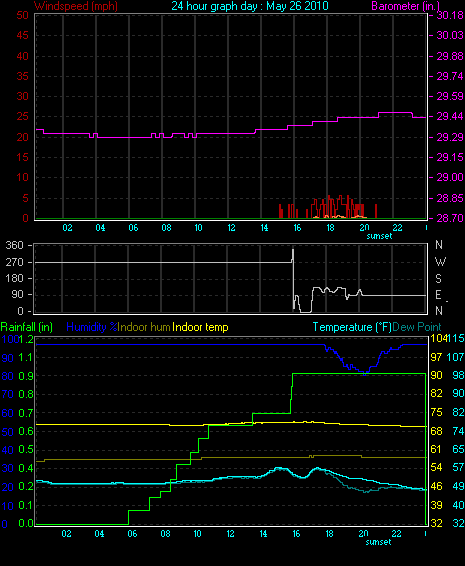The image size is (465, 566).
Task: Click the Barometer (in.) legend label
Action: click(x=405, y=6)
